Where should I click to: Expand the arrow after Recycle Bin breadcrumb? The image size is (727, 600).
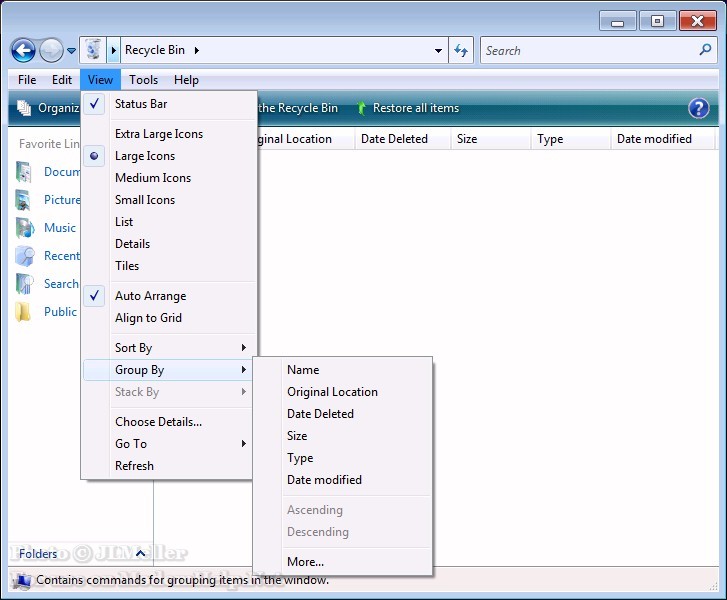point(197,50)
